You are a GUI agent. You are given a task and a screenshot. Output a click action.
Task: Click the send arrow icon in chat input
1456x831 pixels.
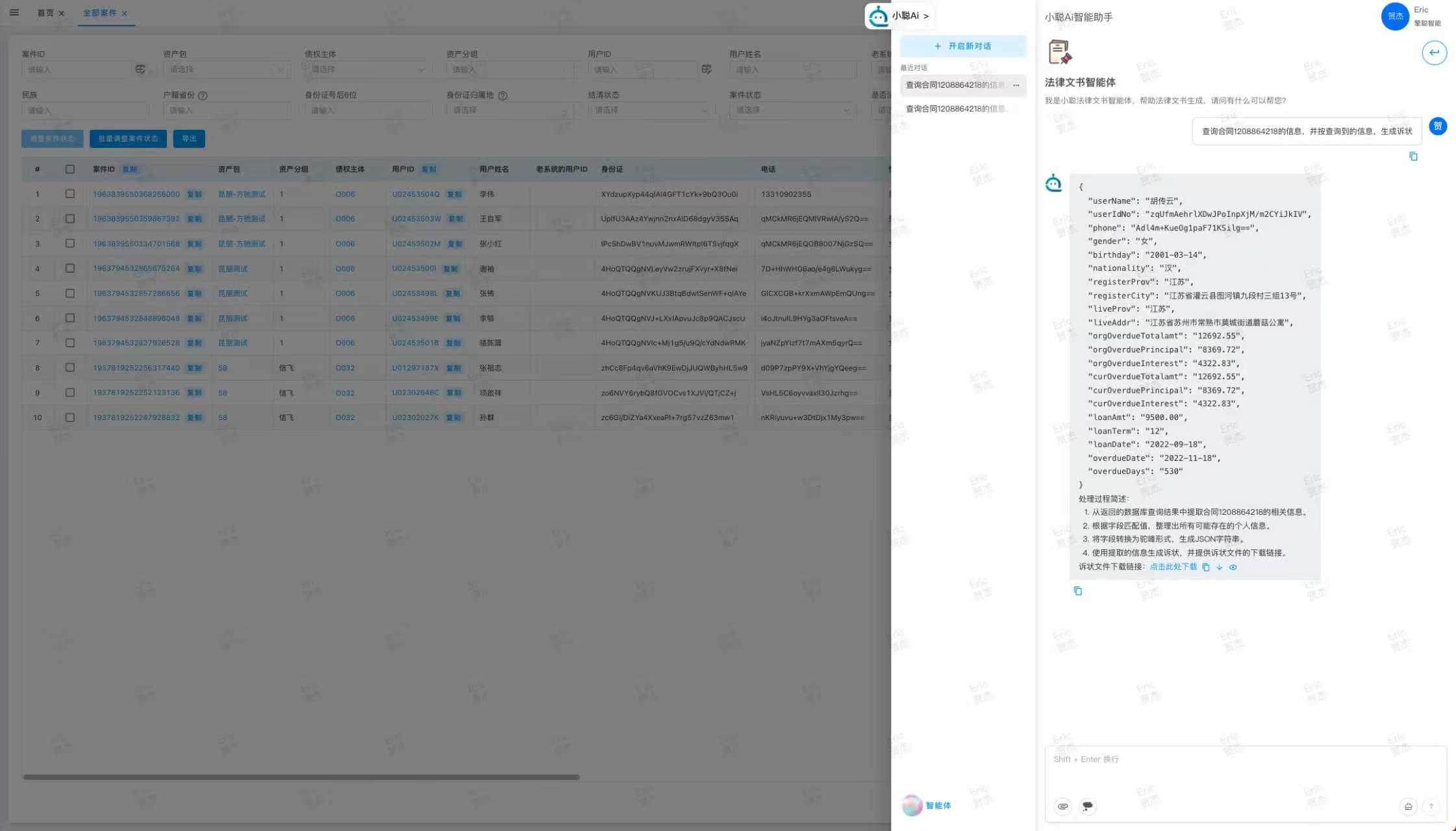click(x=1431, y=806)
